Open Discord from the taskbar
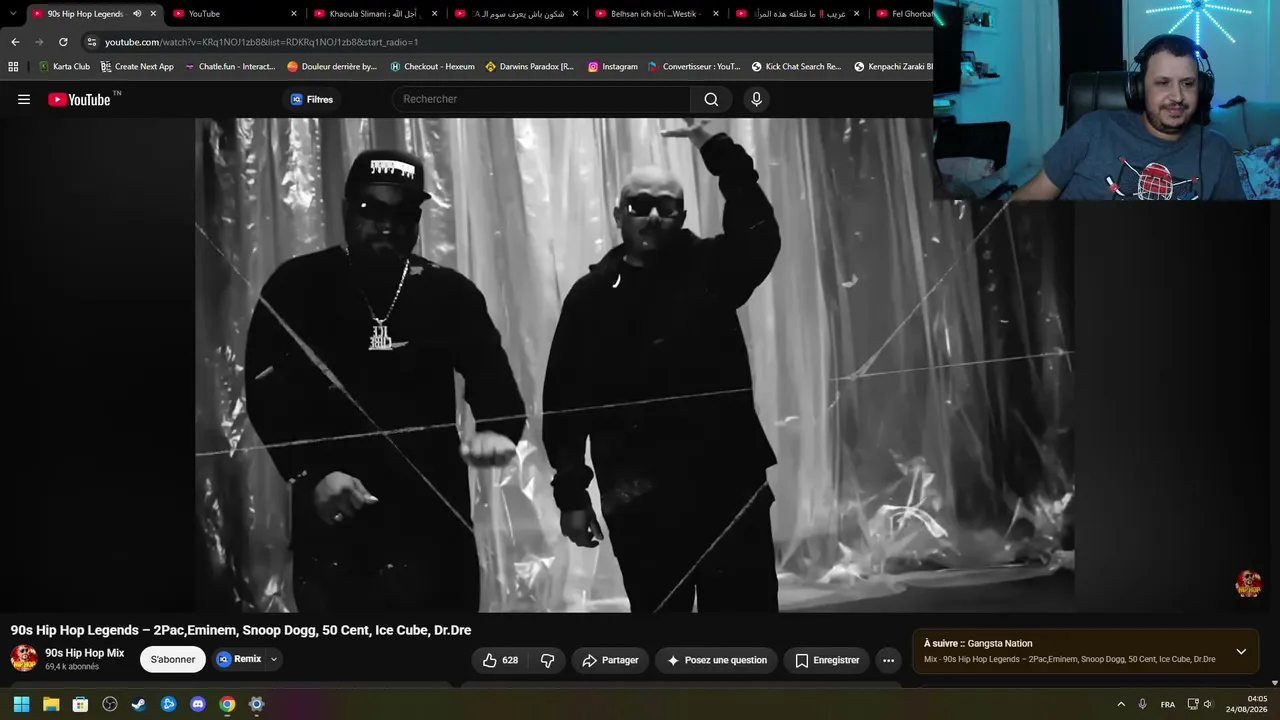The height and width of the screenshot is (720, 1280). pos(198,704)
